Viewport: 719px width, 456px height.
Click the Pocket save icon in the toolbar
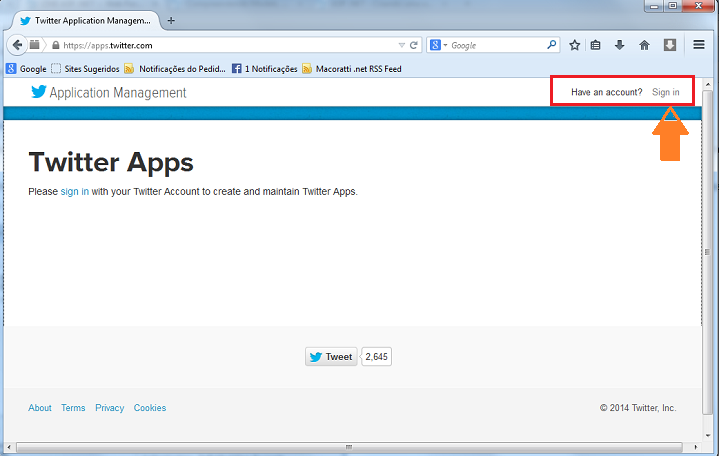point(670,45)
